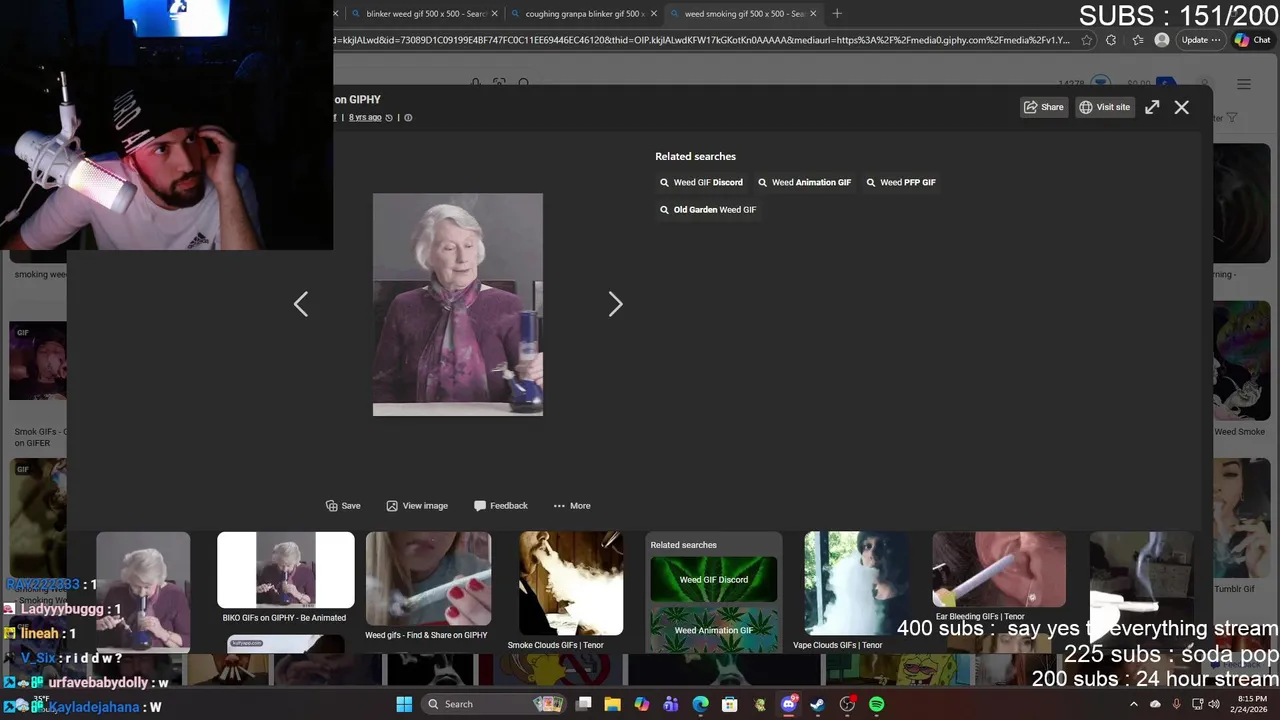Open Discord from taskbar
Screen dimensions: 1280x720
(789, 704)
